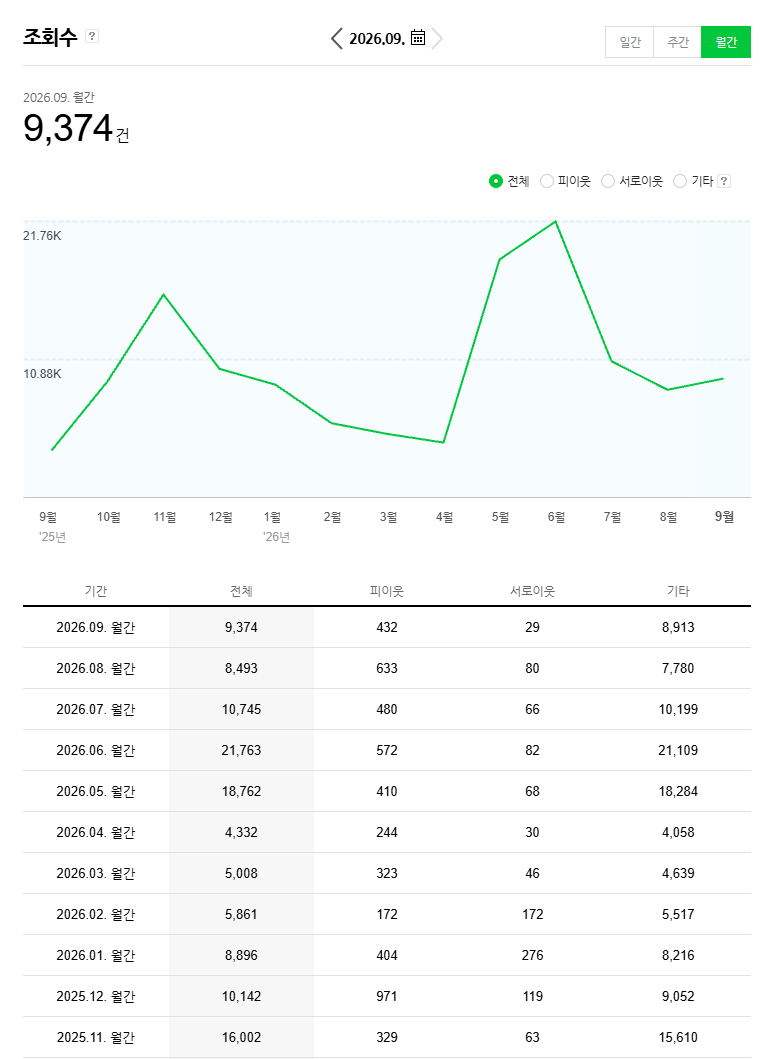The height and width of the screenshot is (1059, 765).
Task: Click the 8월 chart axis label
Action: 668,517
